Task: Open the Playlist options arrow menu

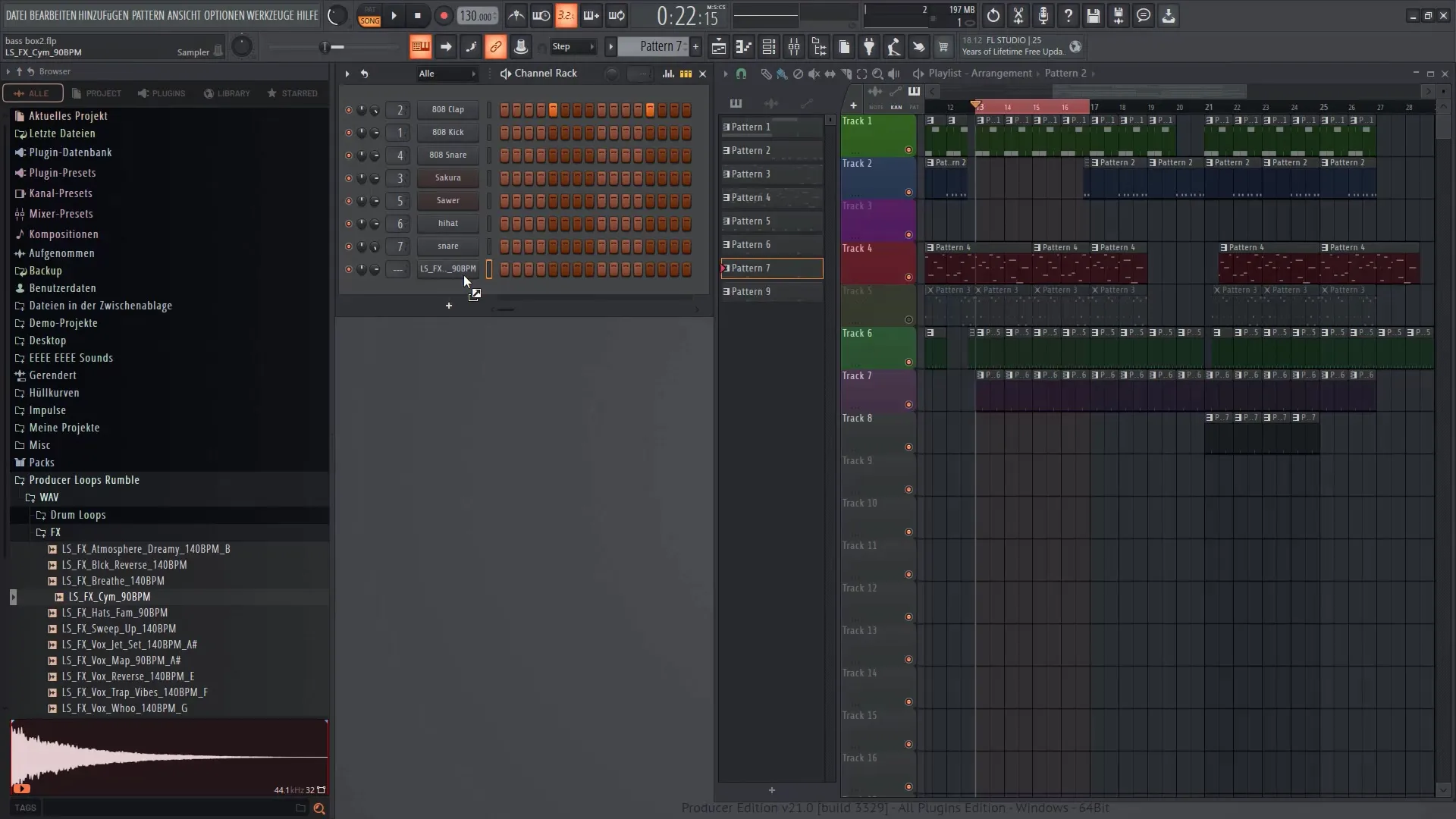Action: (726, 74)
